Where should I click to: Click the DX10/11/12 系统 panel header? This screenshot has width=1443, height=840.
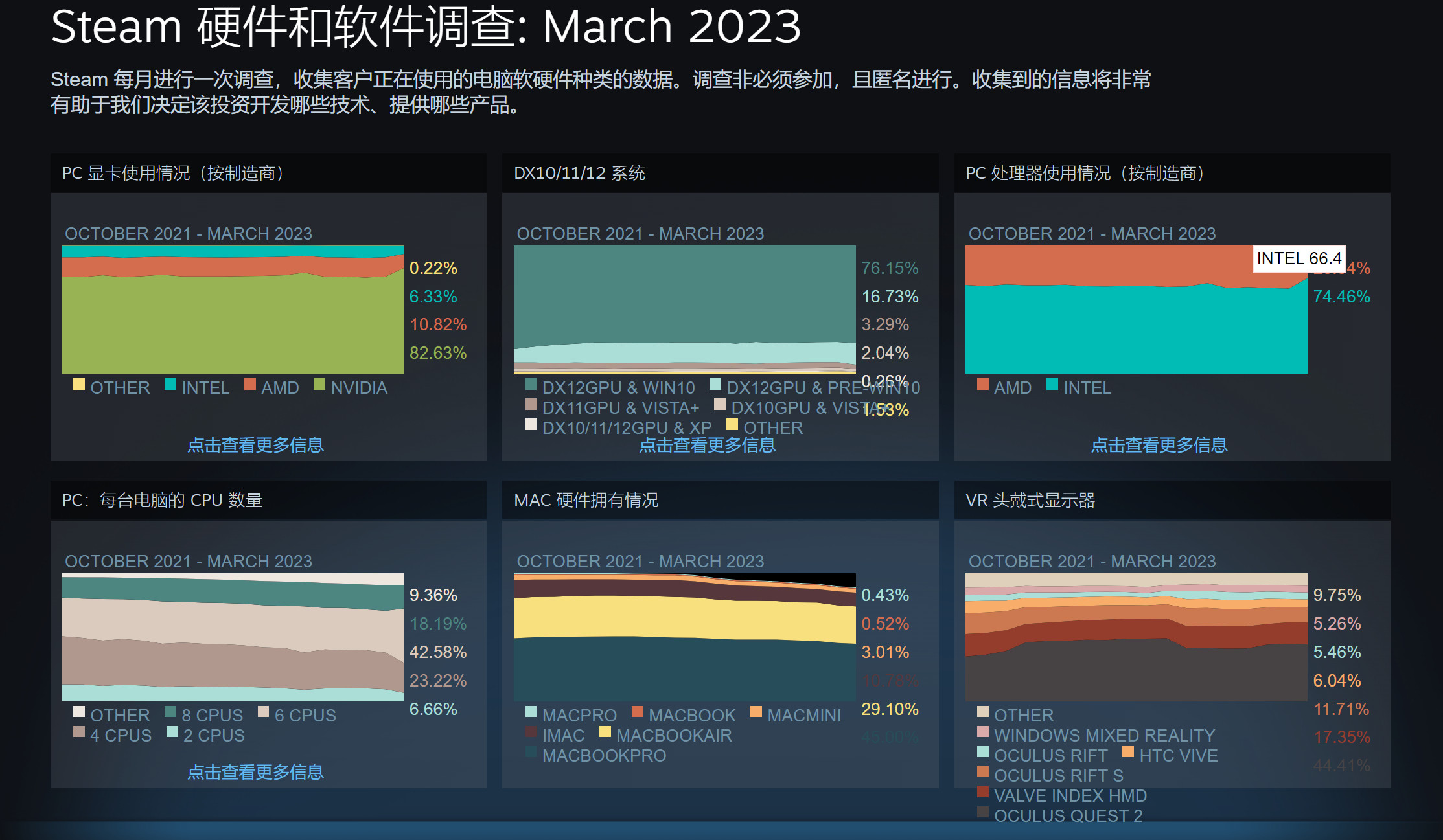click(x=720, y=173)
